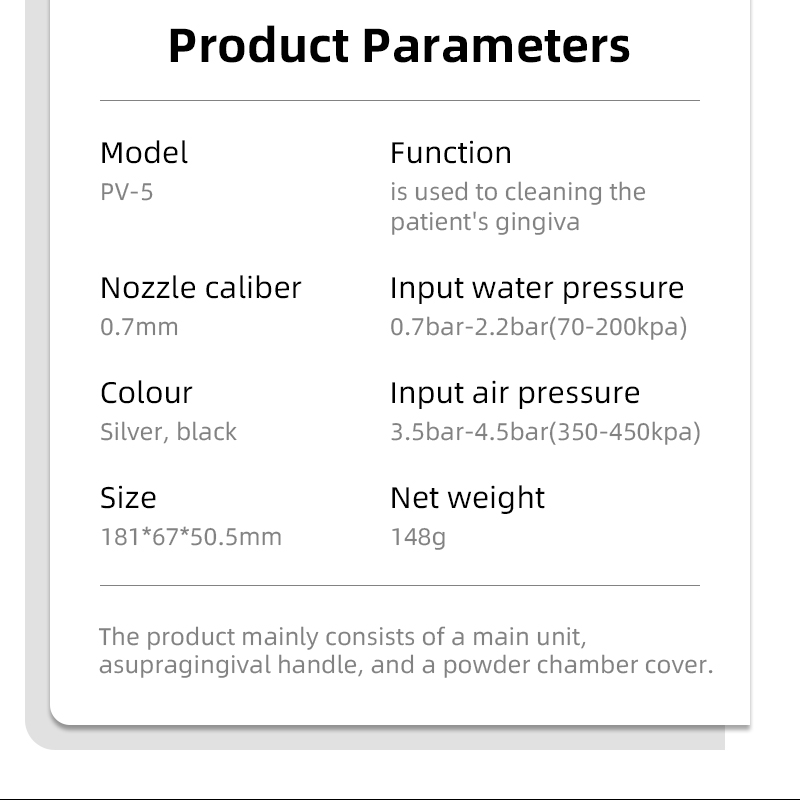
Task: Click the 3.5bar-4.5bar air pressure value
Action: coord(545,431)
